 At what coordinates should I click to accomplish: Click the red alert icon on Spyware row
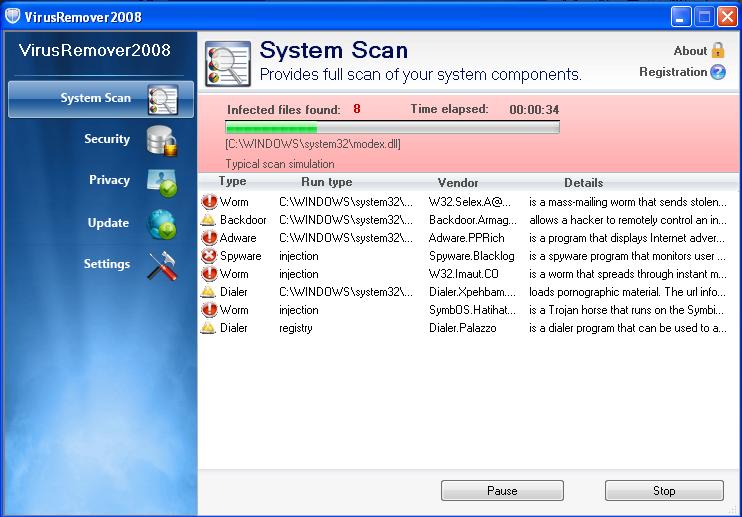pyautogui.click(x=209, y=256)
